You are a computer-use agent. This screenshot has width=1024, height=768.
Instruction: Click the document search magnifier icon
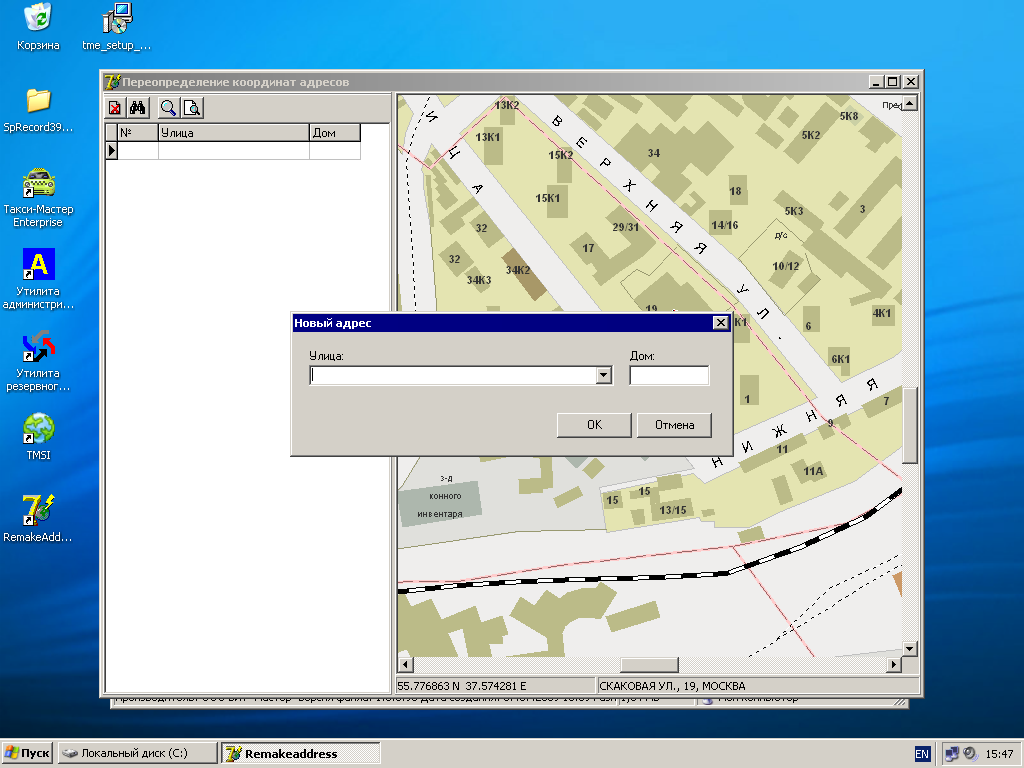tap(191, 108)
